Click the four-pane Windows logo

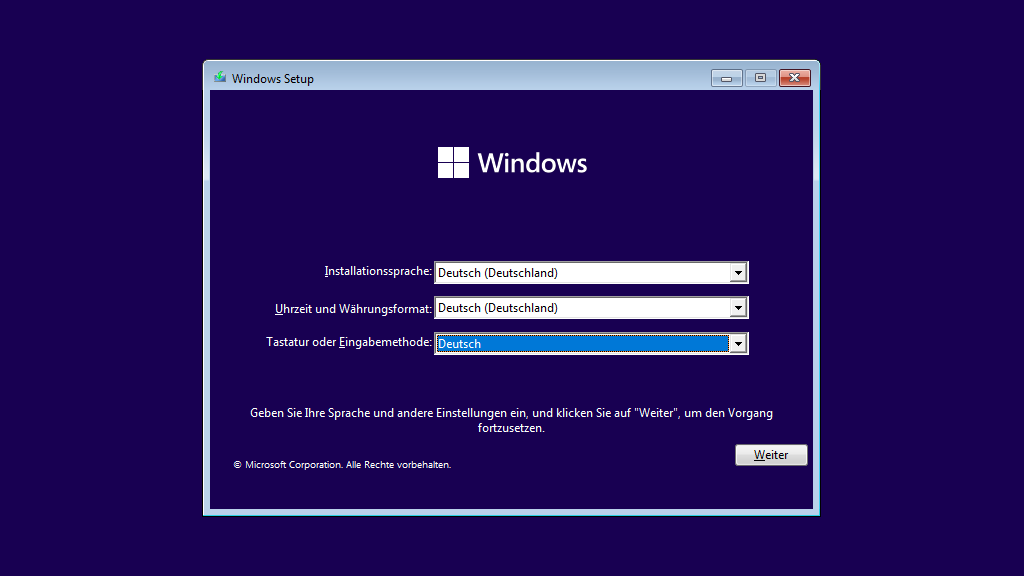pyautogui.click(x=453, y=163)
